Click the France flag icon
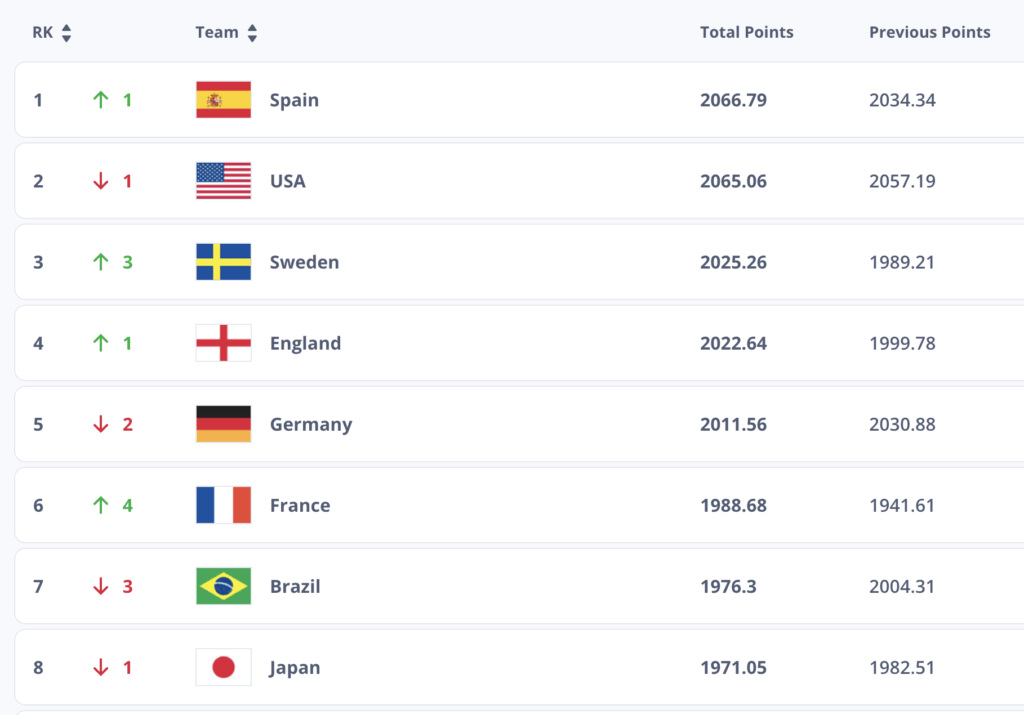Viewport: 1024px width, 715px height. click(223, 505)
